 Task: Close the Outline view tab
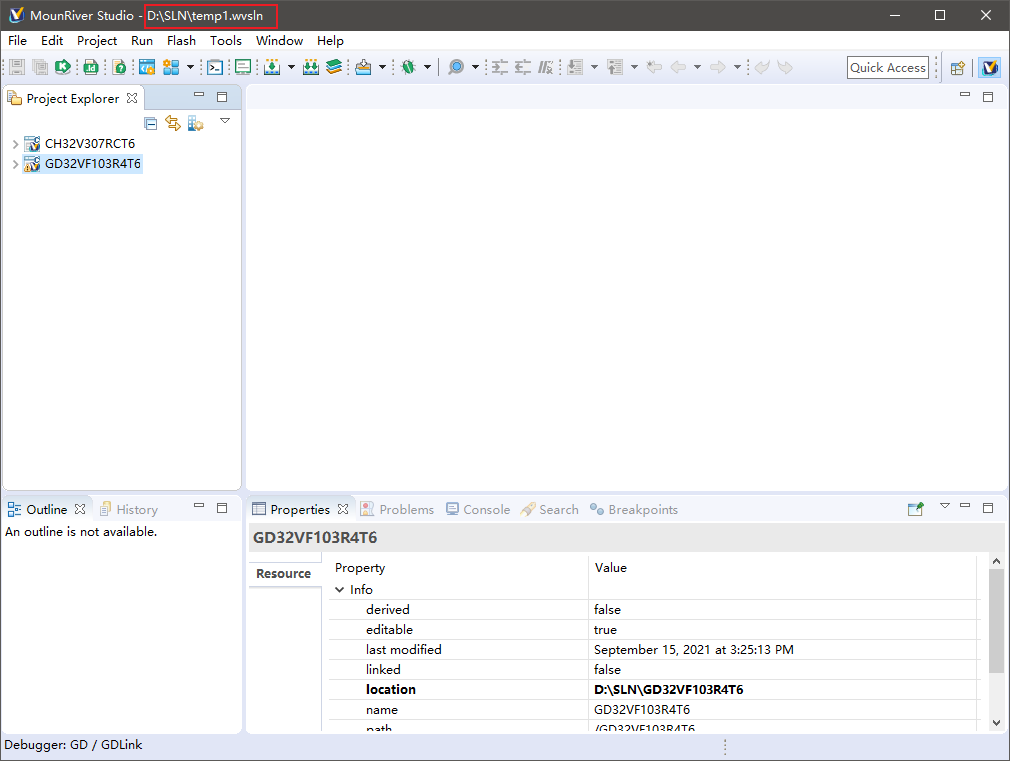(80, 509)
